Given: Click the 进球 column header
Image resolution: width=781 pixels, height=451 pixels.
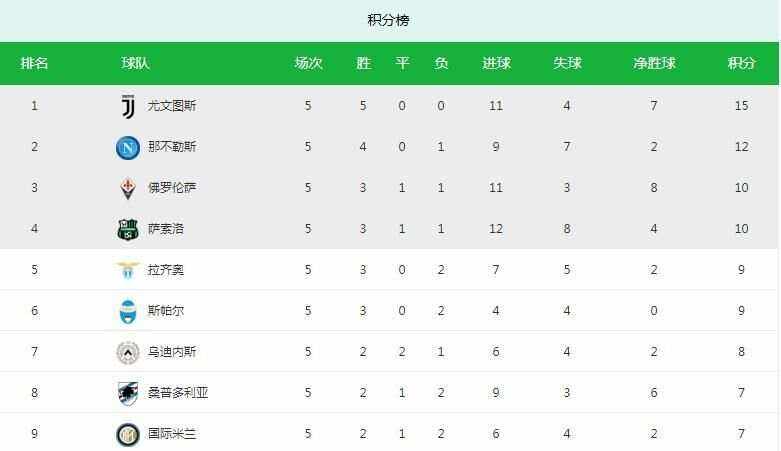Looking at the screenshot, I should tap(496, 63).
